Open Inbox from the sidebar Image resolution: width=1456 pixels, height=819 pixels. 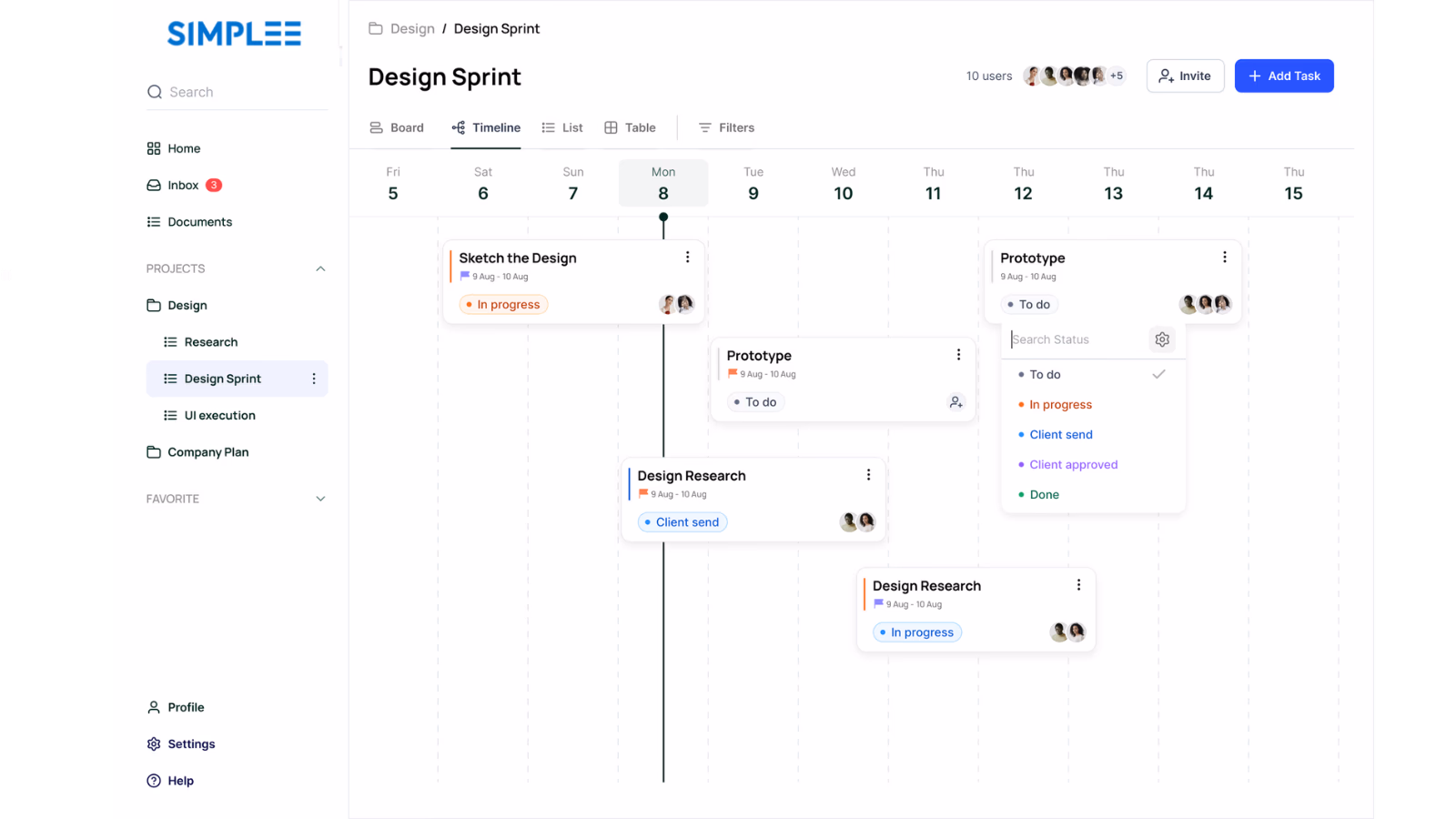pyautogui.click(x=183, y=186)
